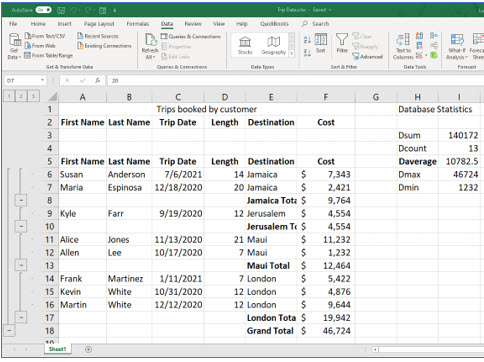Image resolution: width=484 pixels, height=362 pixels.
Task: Click the Clear filter command
Action: click(362, 36)
